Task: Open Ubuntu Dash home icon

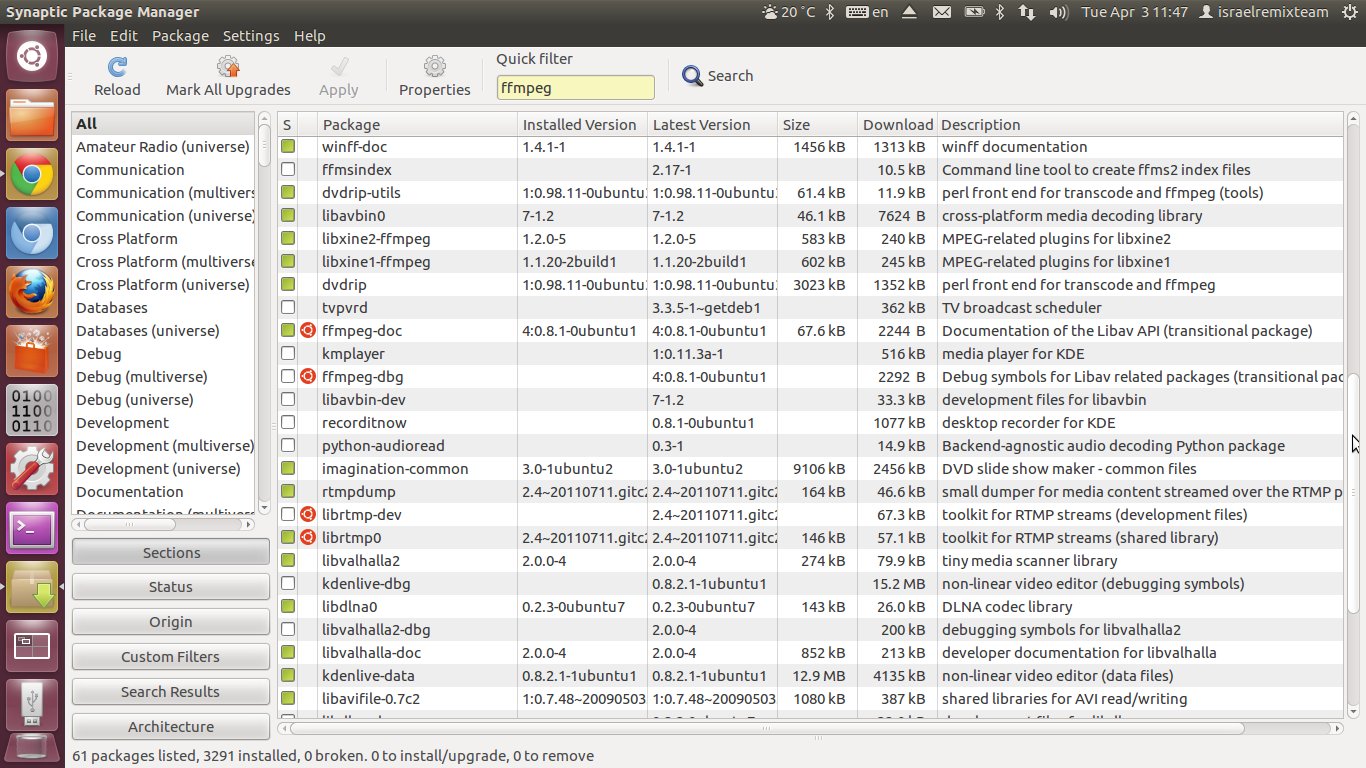Action: pos(32,57)
